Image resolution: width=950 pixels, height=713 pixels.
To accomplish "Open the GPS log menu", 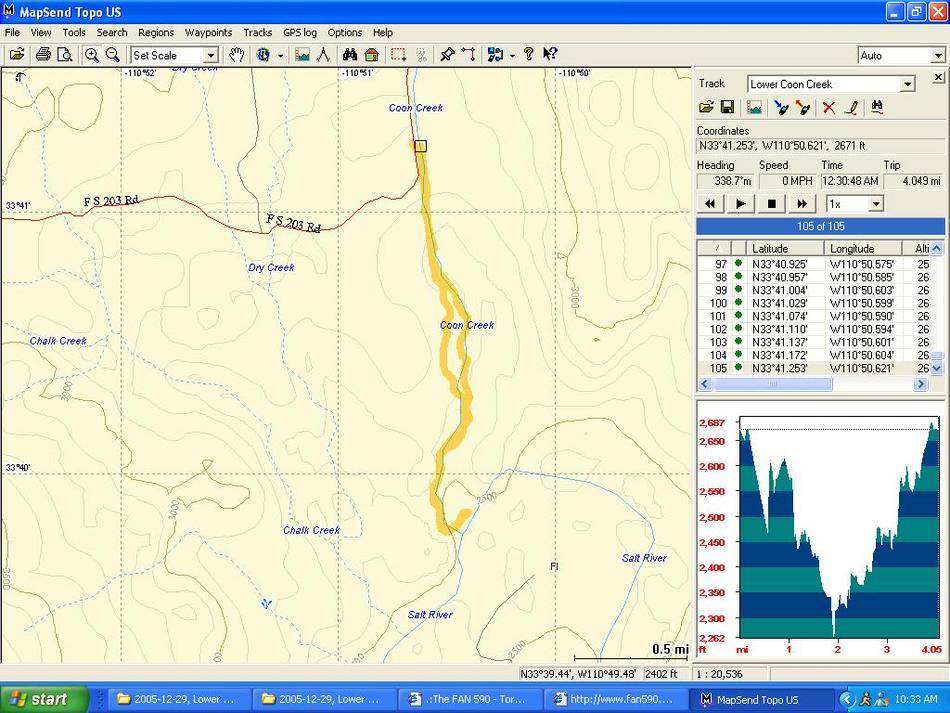I will click(x=300, y=33).
